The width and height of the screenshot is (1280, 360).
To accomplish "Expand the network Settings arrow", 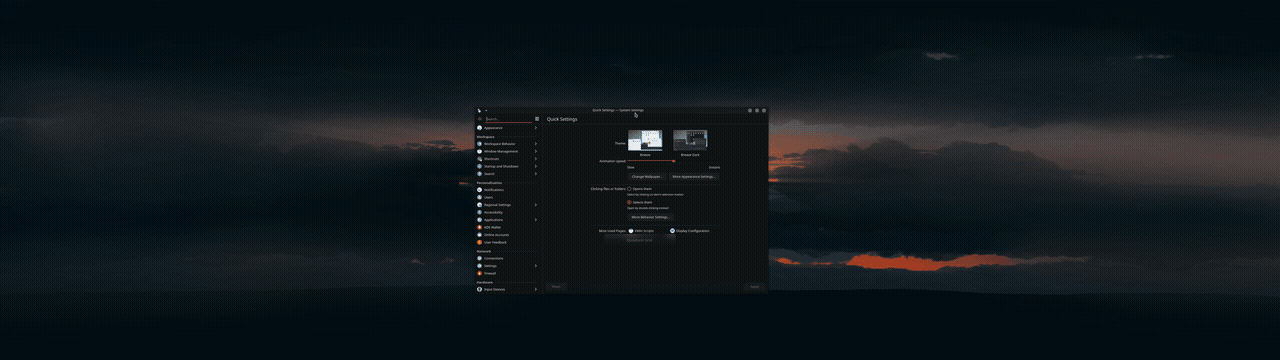I will click(x=536, y=266).
